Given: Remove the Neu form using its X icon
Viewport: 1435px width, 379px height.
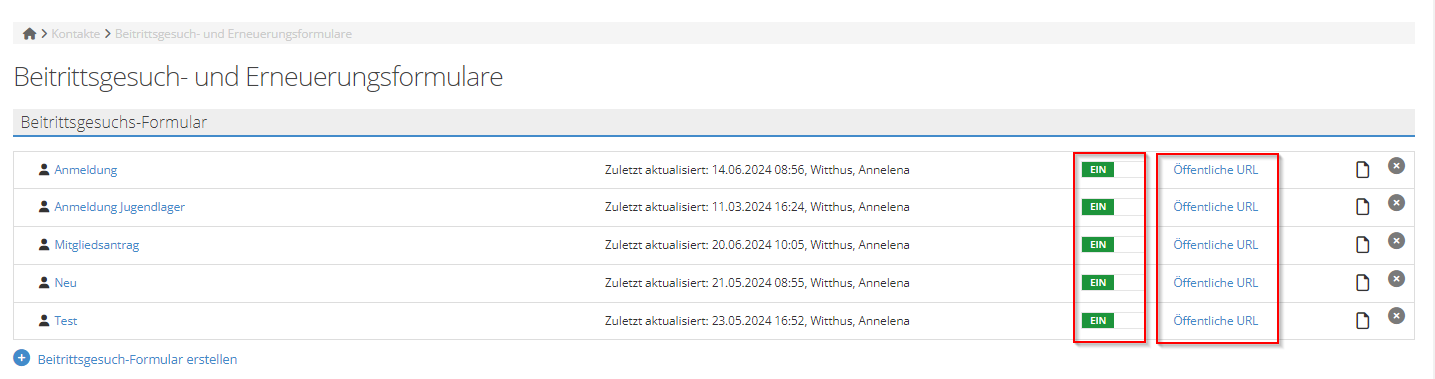Looking at the screenshot, I should click(1396, 278).
